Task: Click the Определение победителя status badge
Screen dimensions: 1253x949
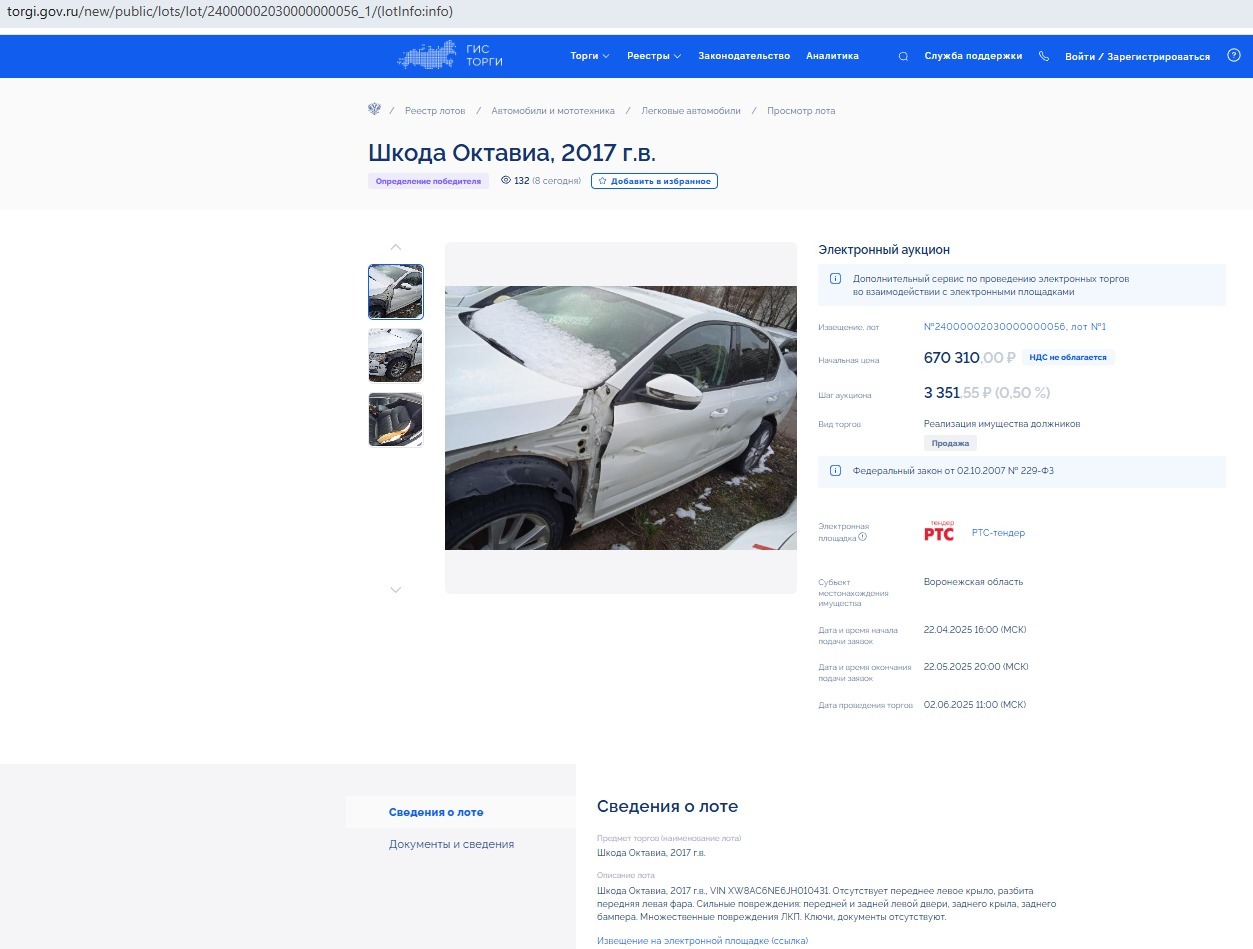Action: click(428, 181)
